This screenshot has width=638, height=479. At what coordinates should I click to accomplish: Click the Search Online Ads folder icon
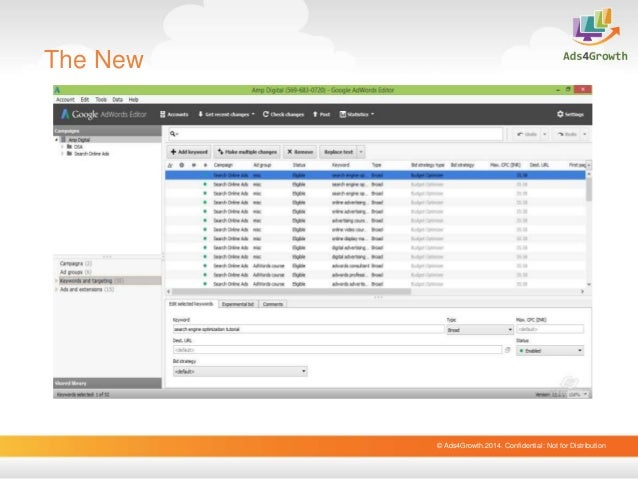69,153
